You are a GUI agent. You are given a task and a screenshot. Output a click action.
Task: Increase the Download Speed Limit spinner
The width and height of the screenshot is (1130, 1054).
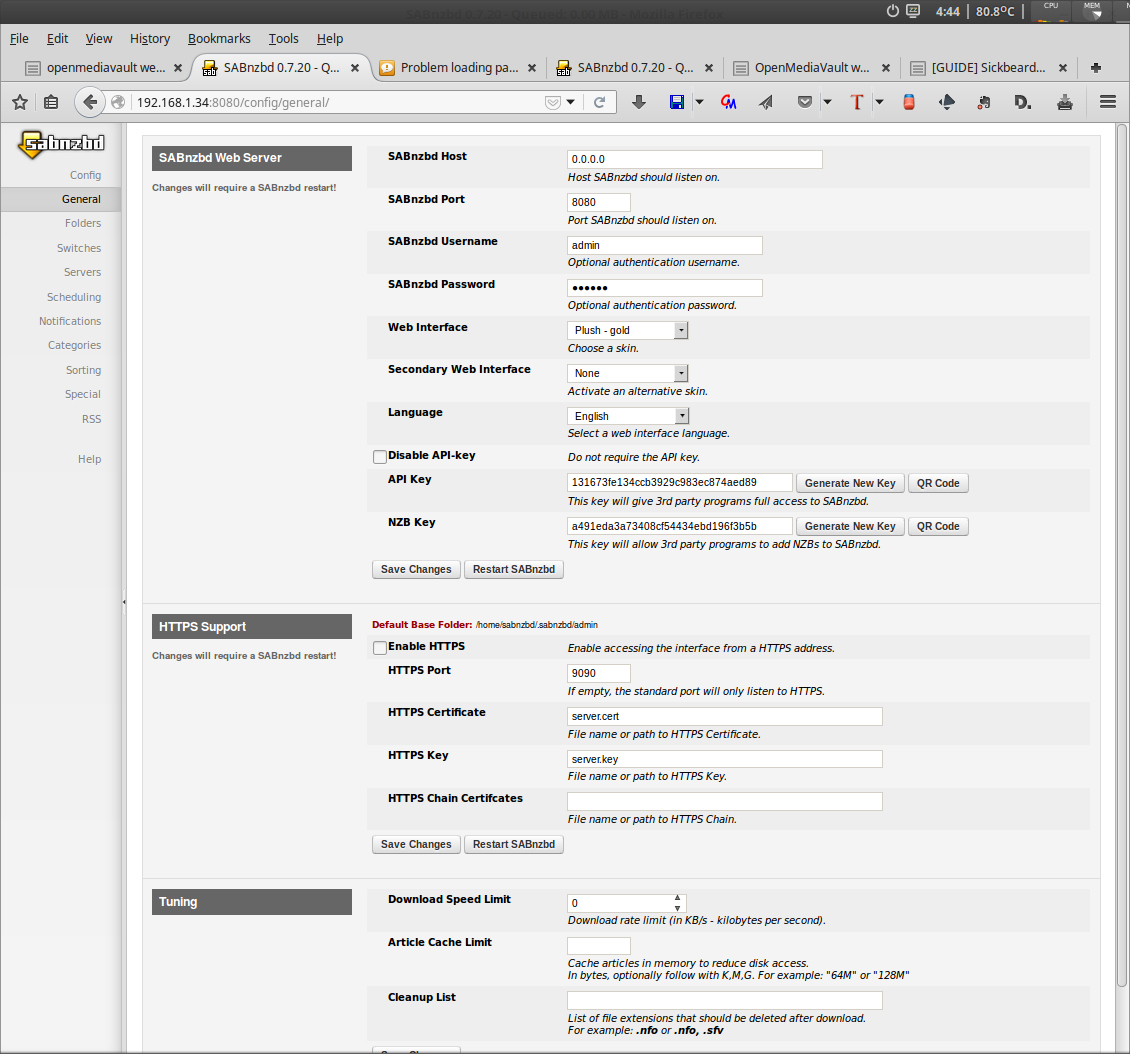[678, 898]
